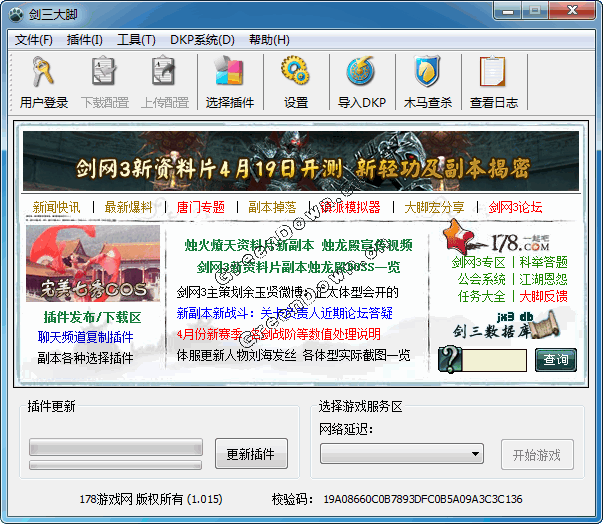Open 插件发布/下载区 link
Viewport: 603px width, 524px height.
click(x=92, y=317)
